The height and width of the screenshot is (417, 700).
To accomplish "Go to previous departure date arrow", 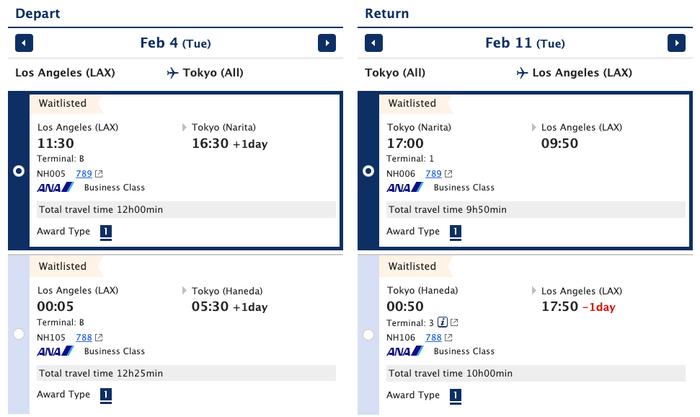I will click(x=24, y=43).
